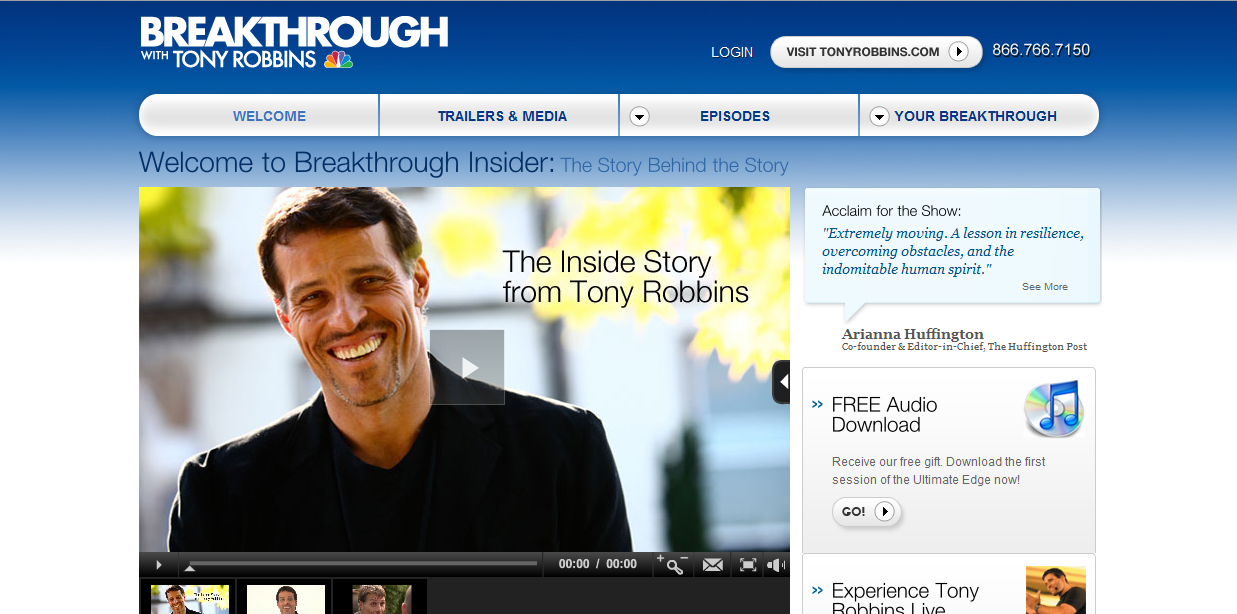This screenshot has height=614, width=1237.
Task: Select the Trailers & Media tab
Action: (500, 115)
